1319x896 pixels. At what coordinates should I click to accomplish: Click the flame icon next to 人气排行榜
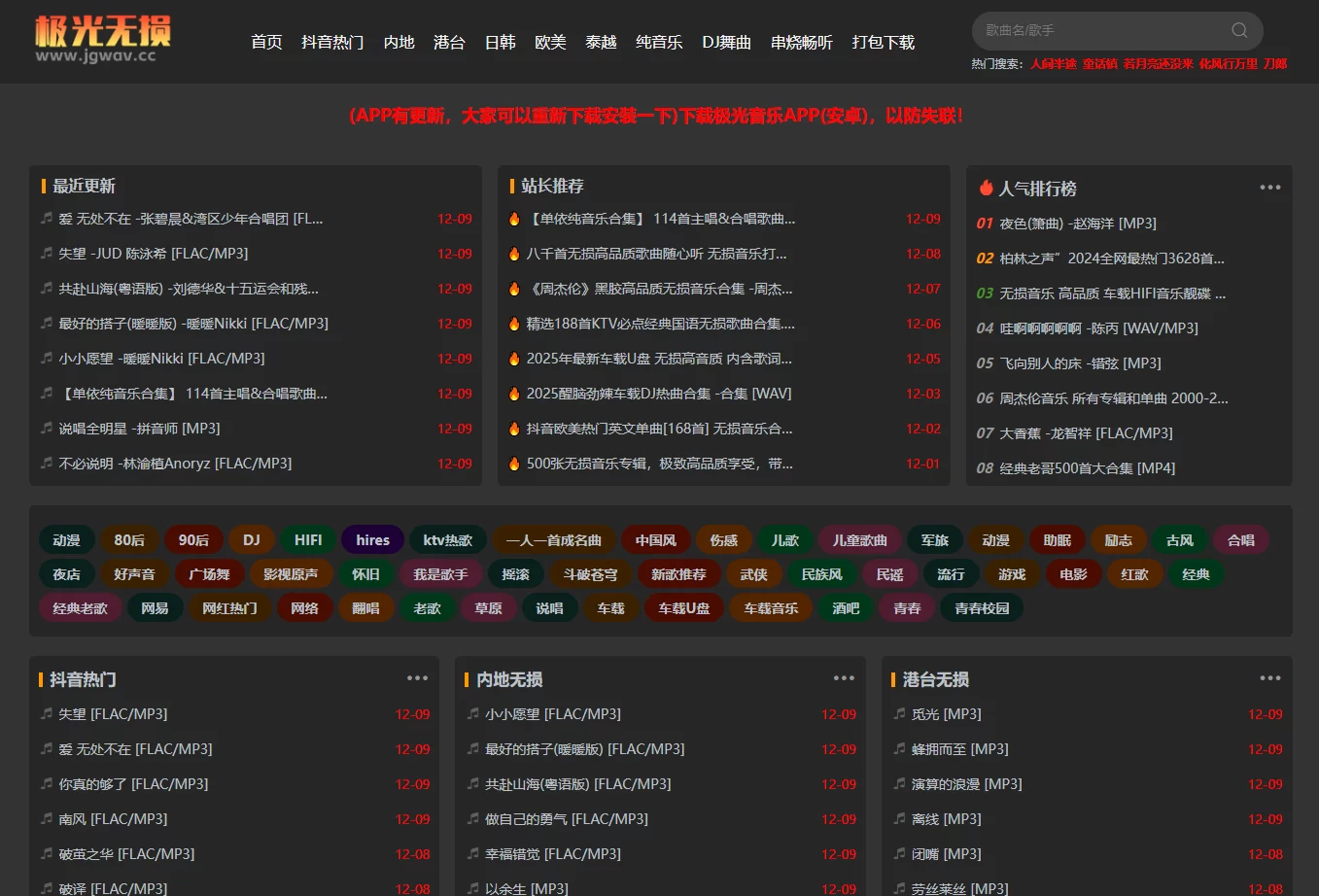click(x=986, y=188)
